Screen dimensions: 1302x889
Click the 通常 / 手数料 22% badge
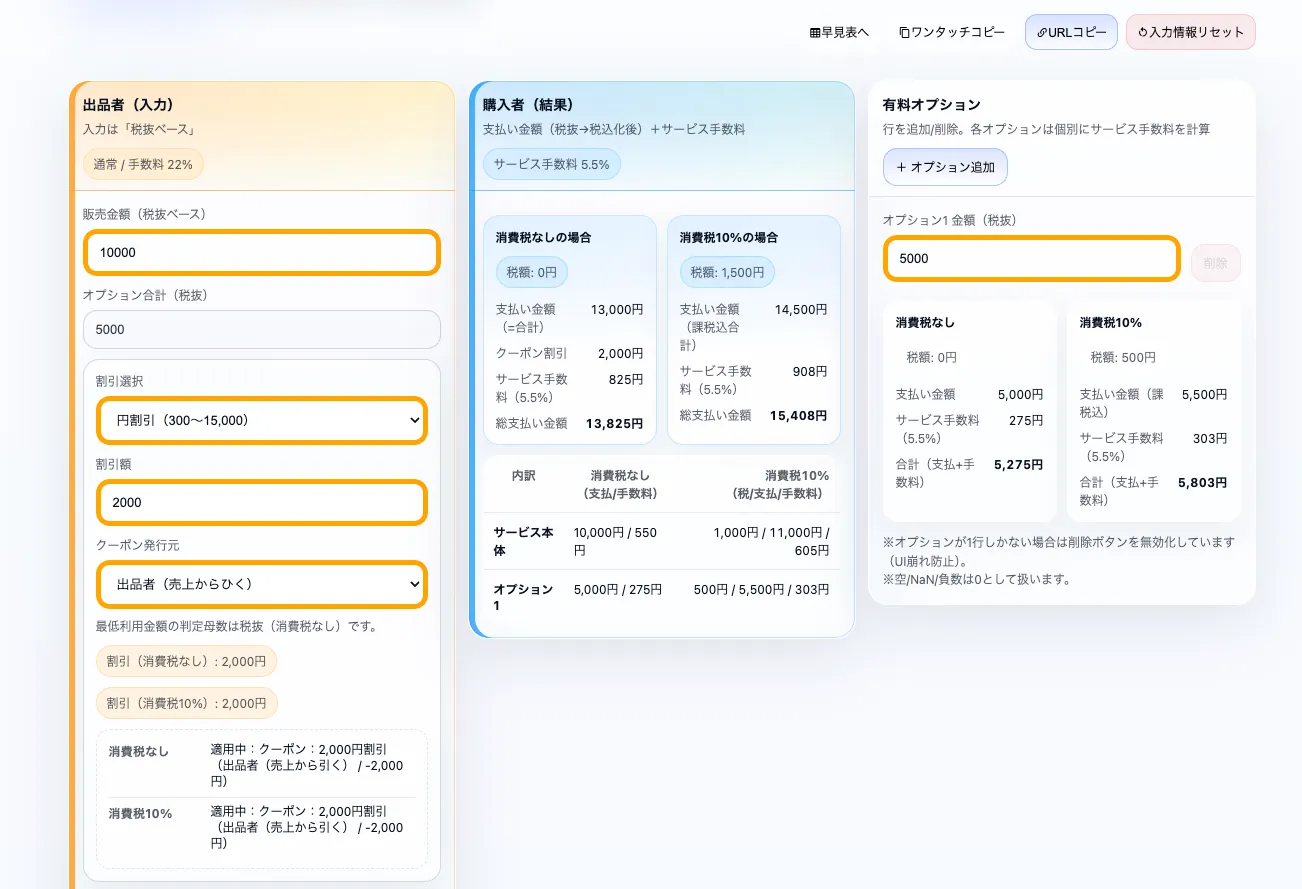coord(143,164)
